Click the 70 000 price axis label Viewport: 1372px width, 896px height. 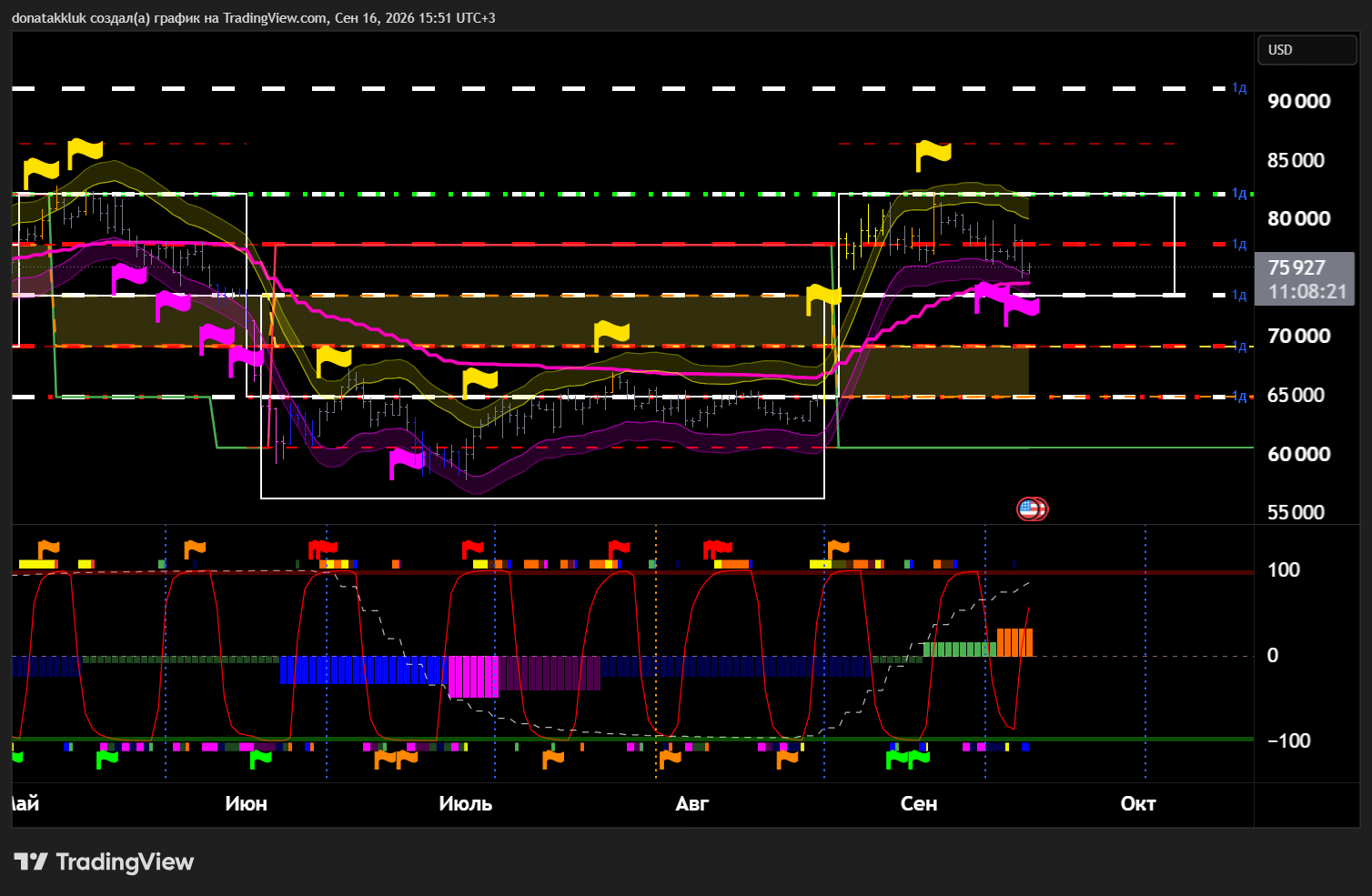click(1298, 336)
